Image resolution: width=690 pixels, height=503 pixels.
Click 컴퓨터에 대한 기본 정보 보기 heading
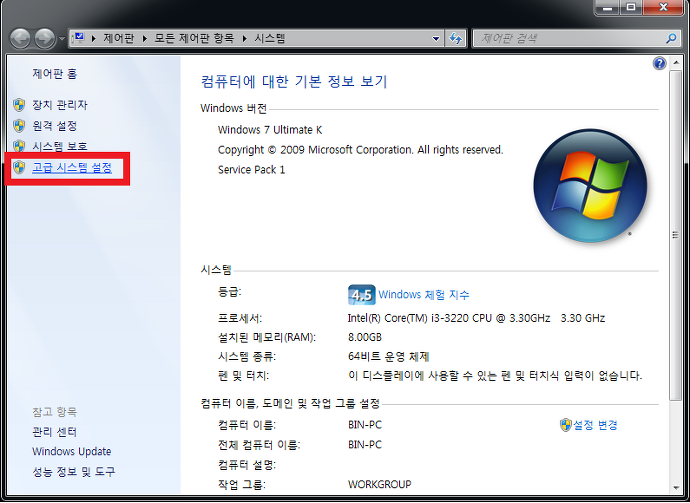294,81
